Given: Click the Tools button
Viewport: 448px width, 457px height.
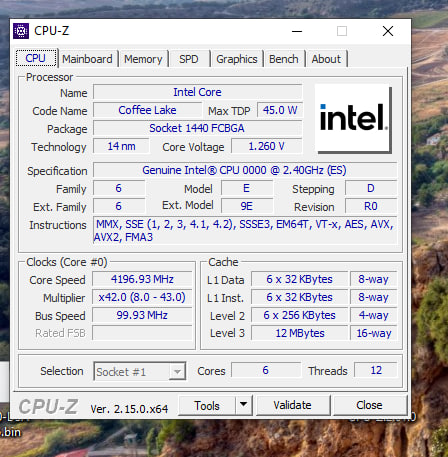Looking at the screenshot, I should 207,405.
